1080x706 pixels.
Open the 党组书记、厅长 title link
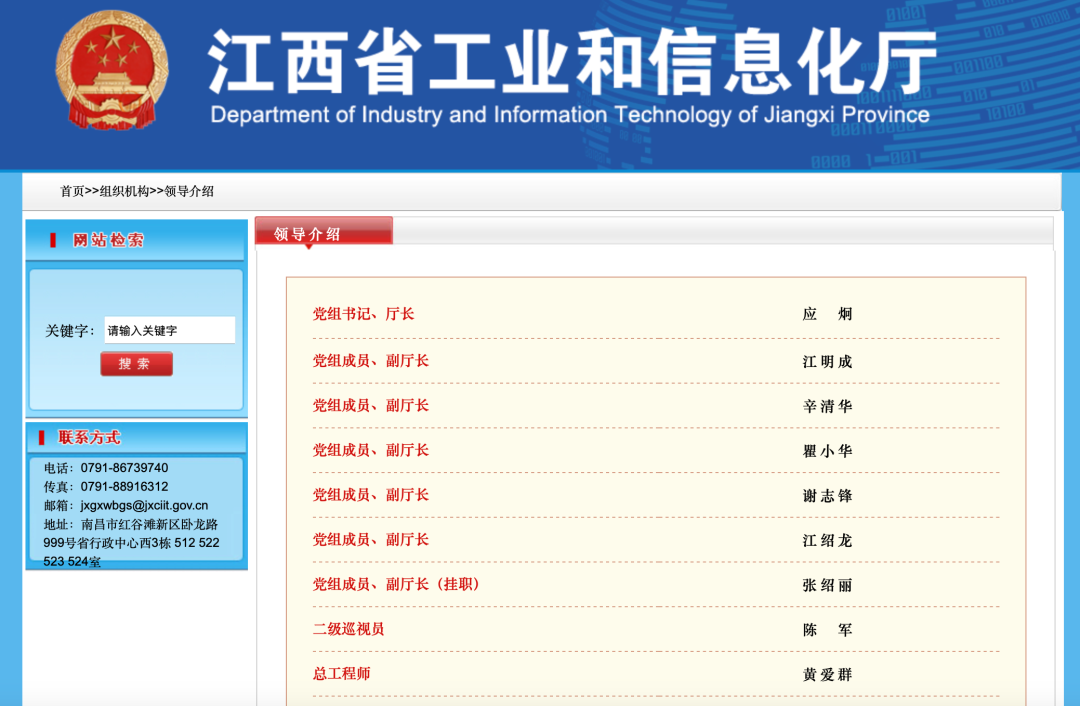coord(363,314)
